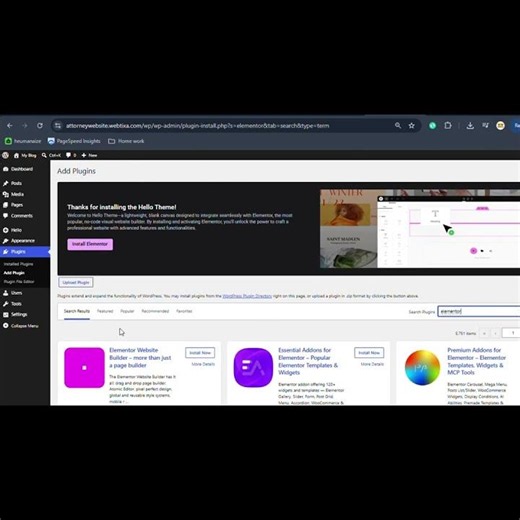
Task: Click the Pages icon in sidebar
Action: pos(6,205)
